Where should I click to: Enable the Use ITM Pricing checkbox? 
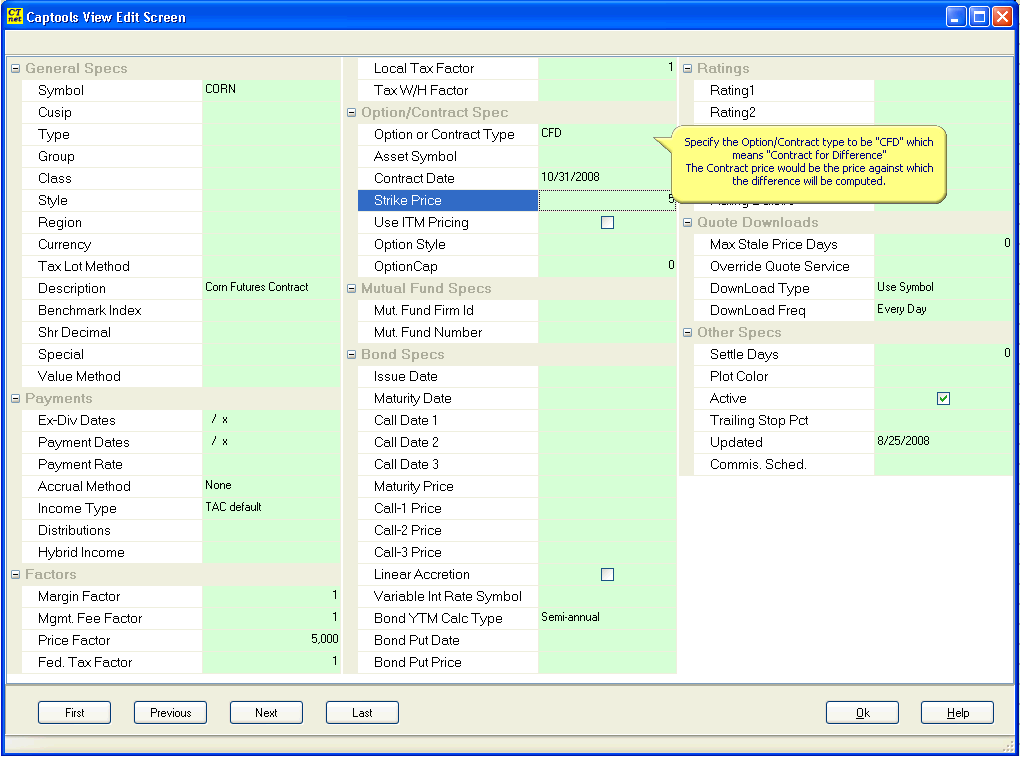click(607, 223)
